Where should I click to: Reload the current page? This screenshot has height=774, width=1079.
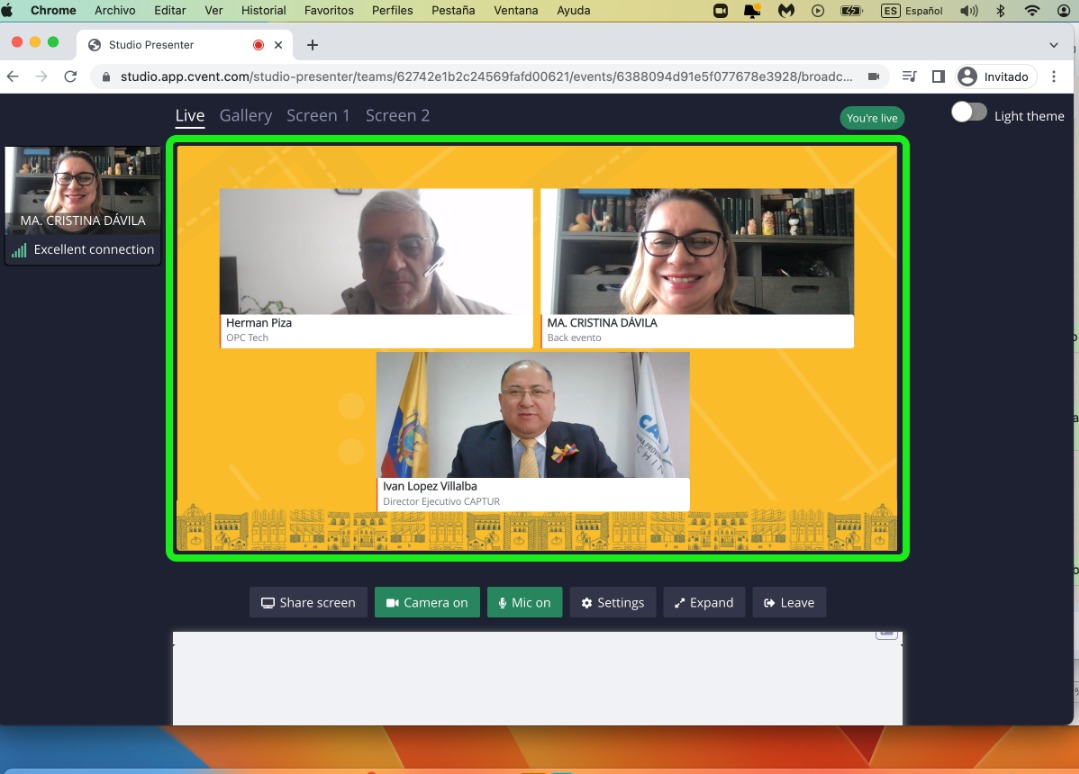pyautogui.click(x=70, y=76)
